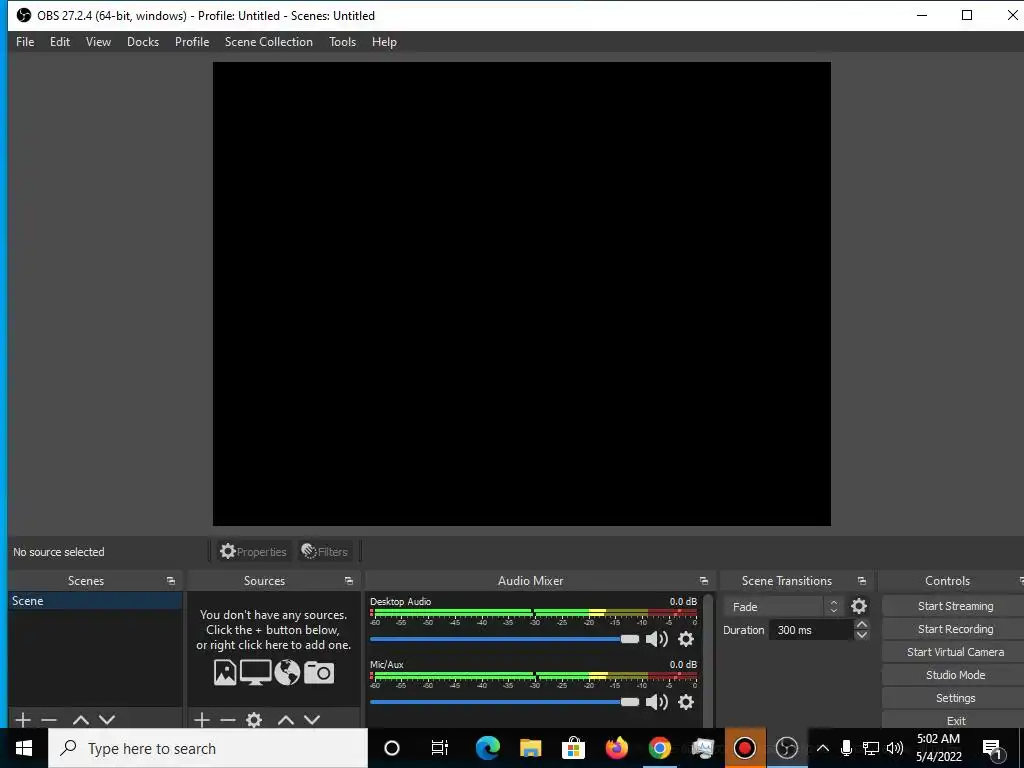Click the system volume tray icon
Screen dimensions: 1024x768
point(895,748)
